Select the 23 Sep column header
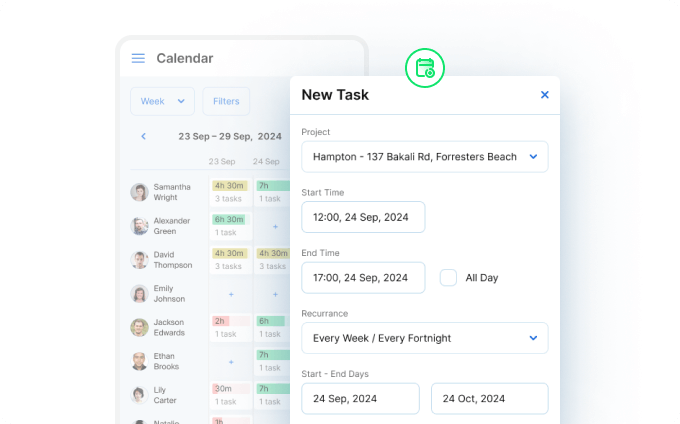680x424 pixels. [222, 161]
